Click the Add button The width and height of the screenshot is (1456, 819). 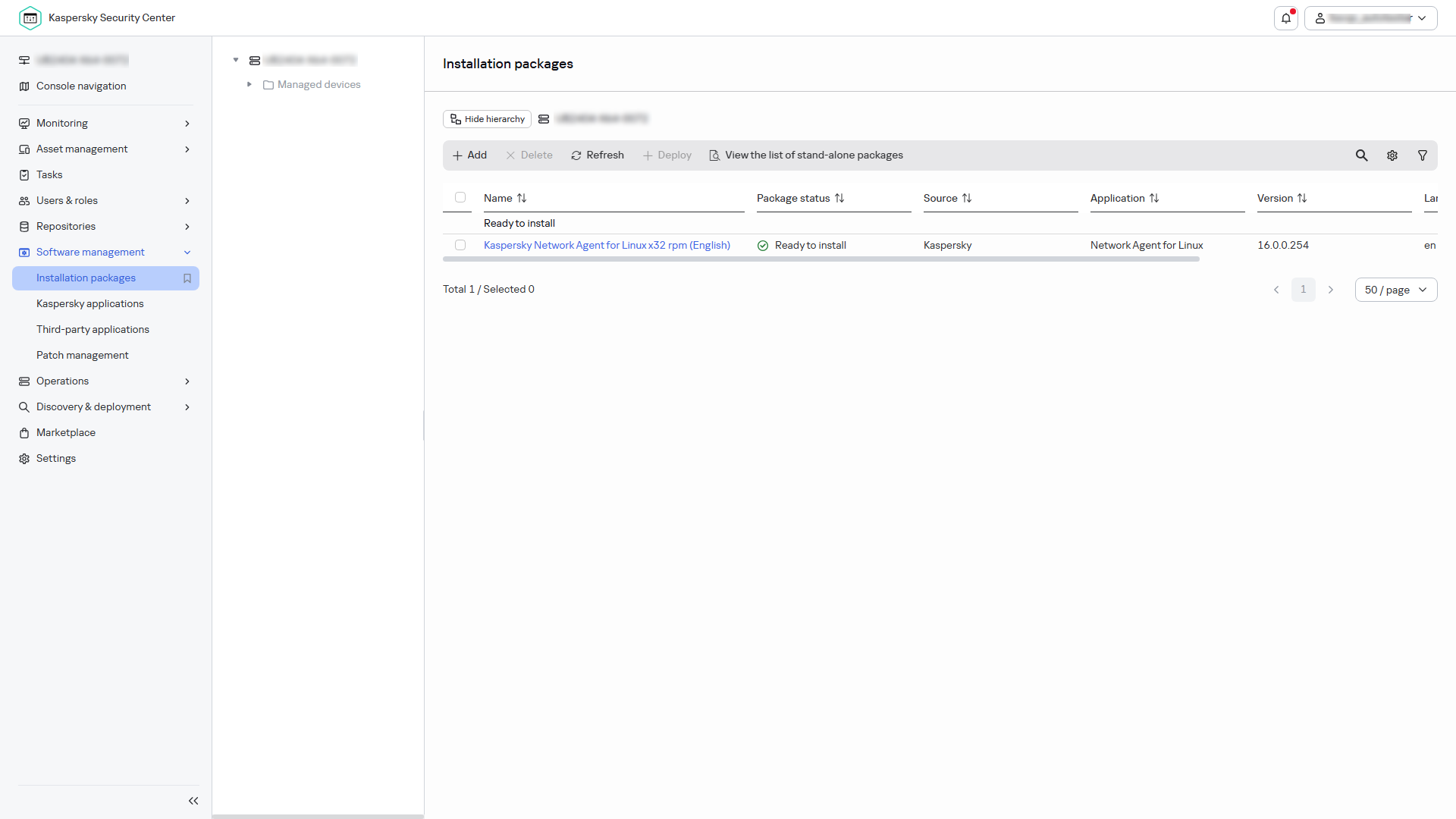[470, 155]
